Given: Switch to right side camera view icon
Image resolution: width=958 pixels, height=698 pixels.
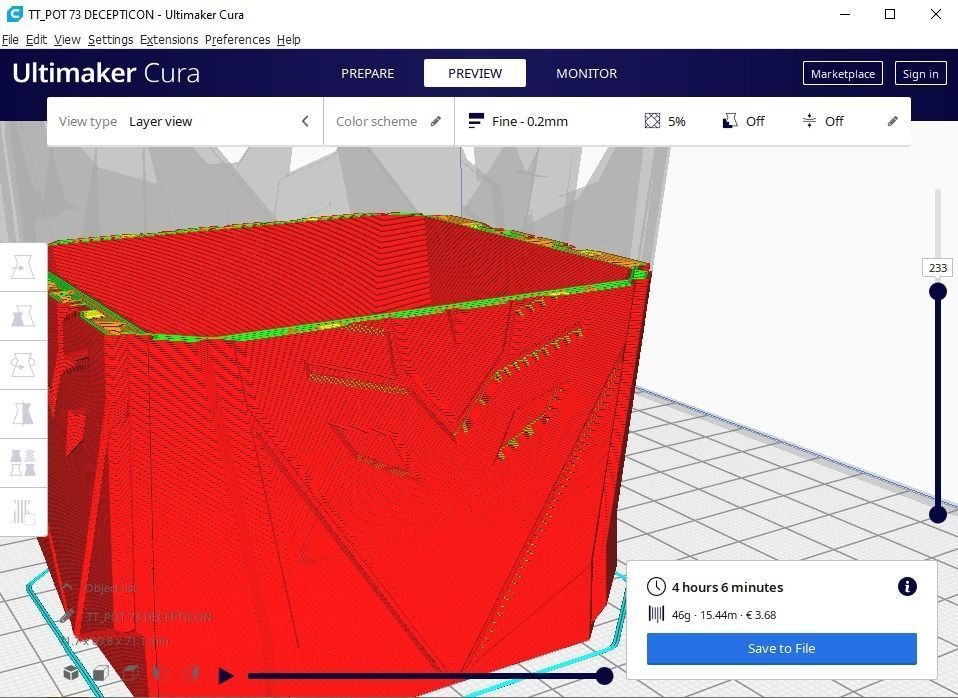Looking at the screenshot, I should (191, 673).
